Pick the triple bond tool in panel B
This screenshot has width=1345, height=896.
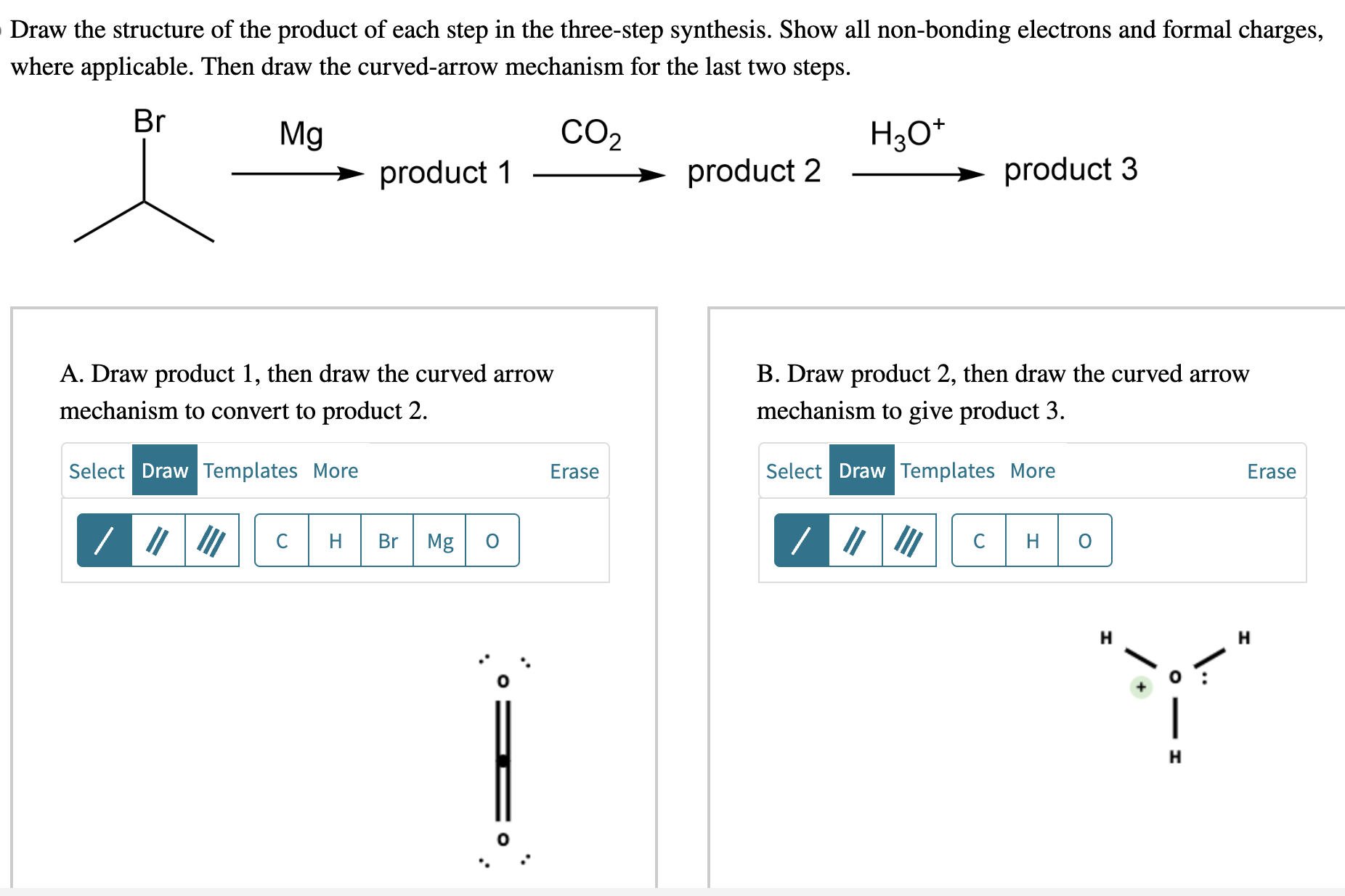click(909, 540)
